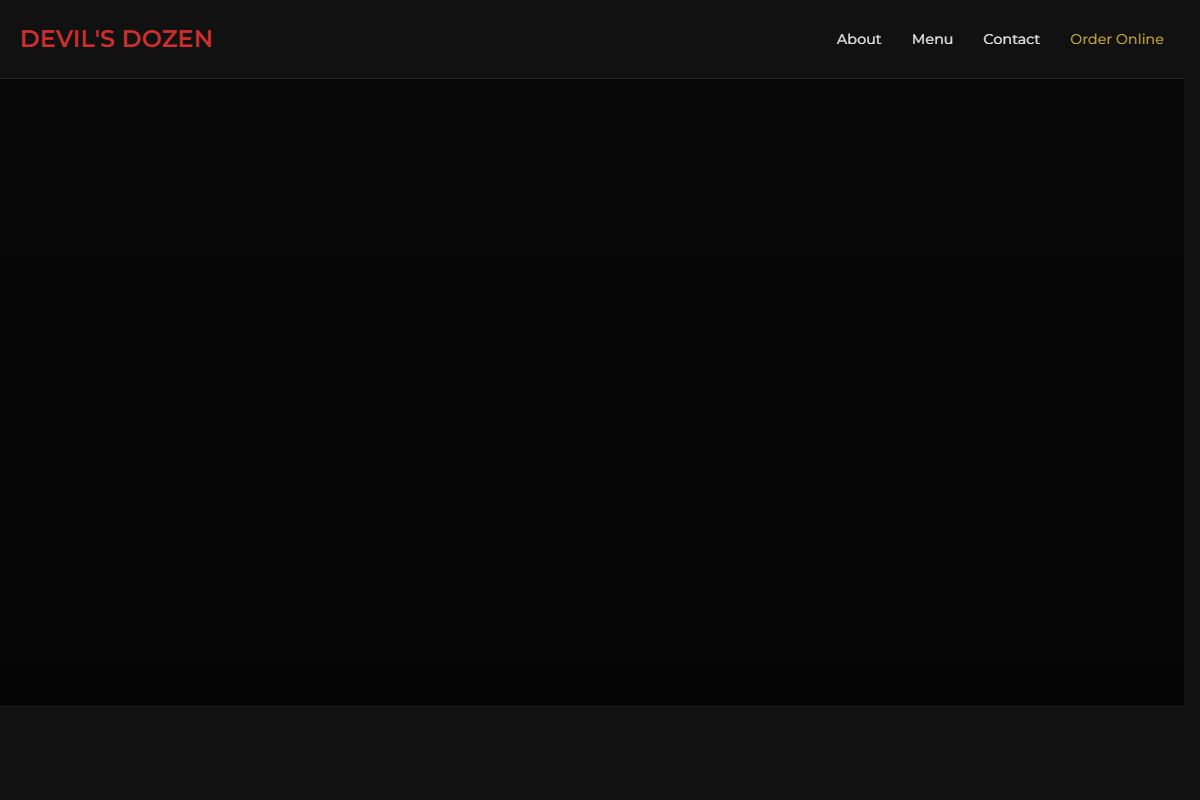Screen dimensions: 1200x800
Task: Return home via DEVIL'S DOZEN brand text
Action: 116,39
